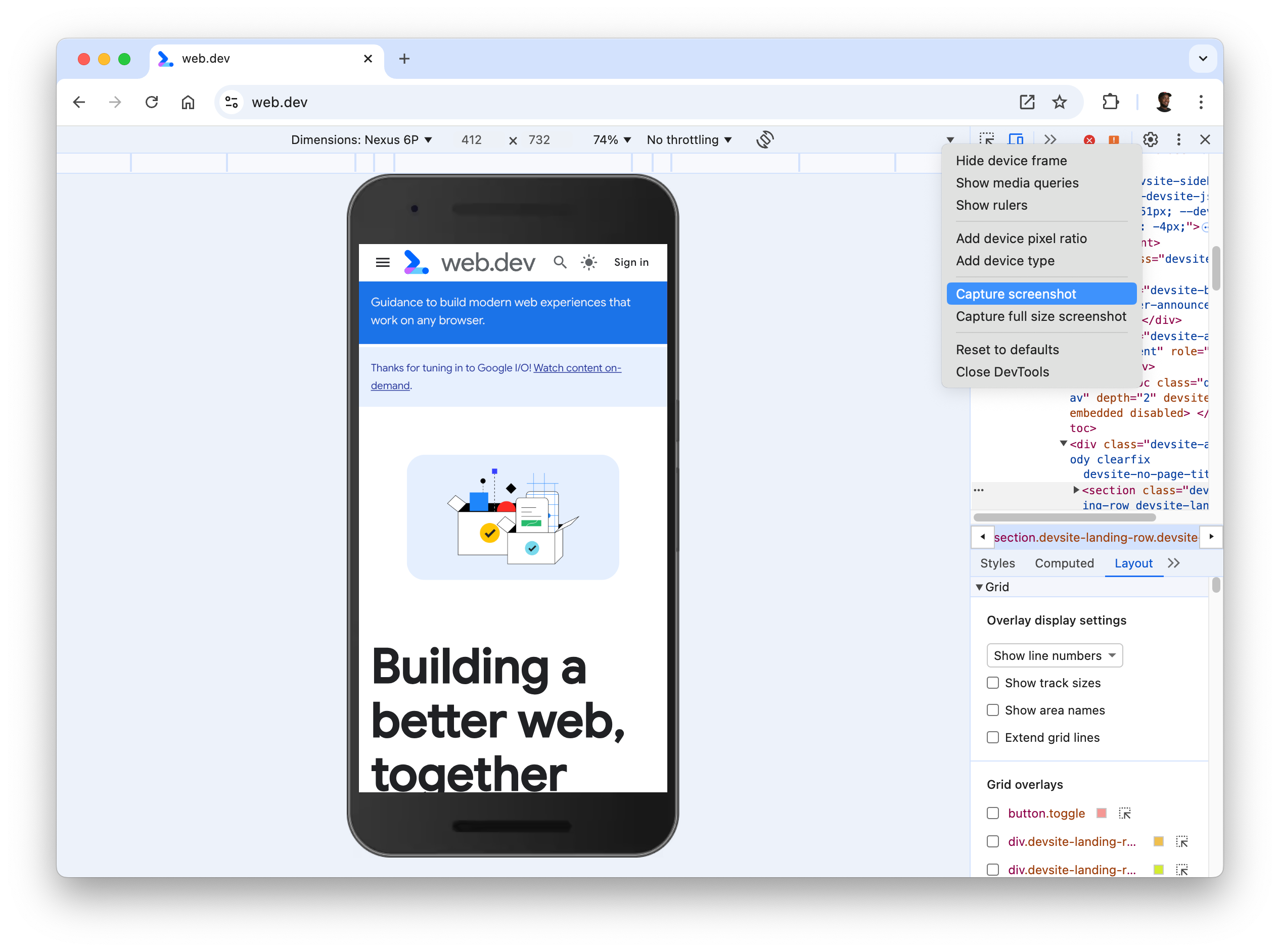Select the inspect element toggle icon
Viewport: 1280px width, 952px height.
click(987, 139)
